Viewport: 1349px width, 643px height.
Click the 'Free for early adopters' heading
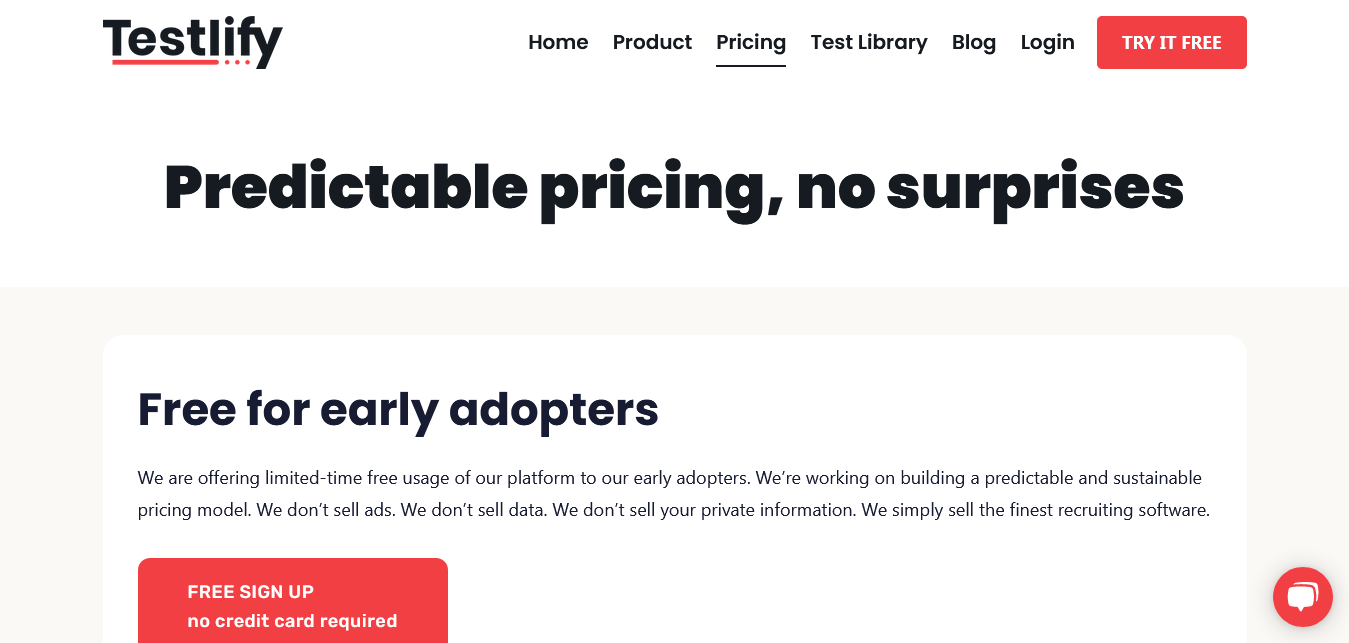(397, 410)
